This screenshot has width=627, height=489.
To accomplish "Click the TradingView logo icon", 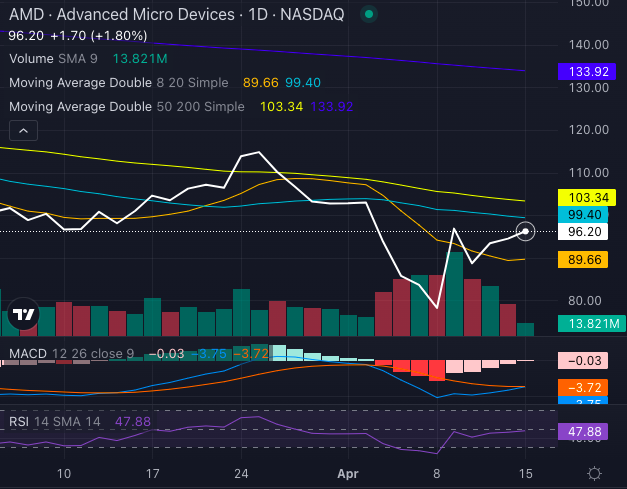I will 24,314.
